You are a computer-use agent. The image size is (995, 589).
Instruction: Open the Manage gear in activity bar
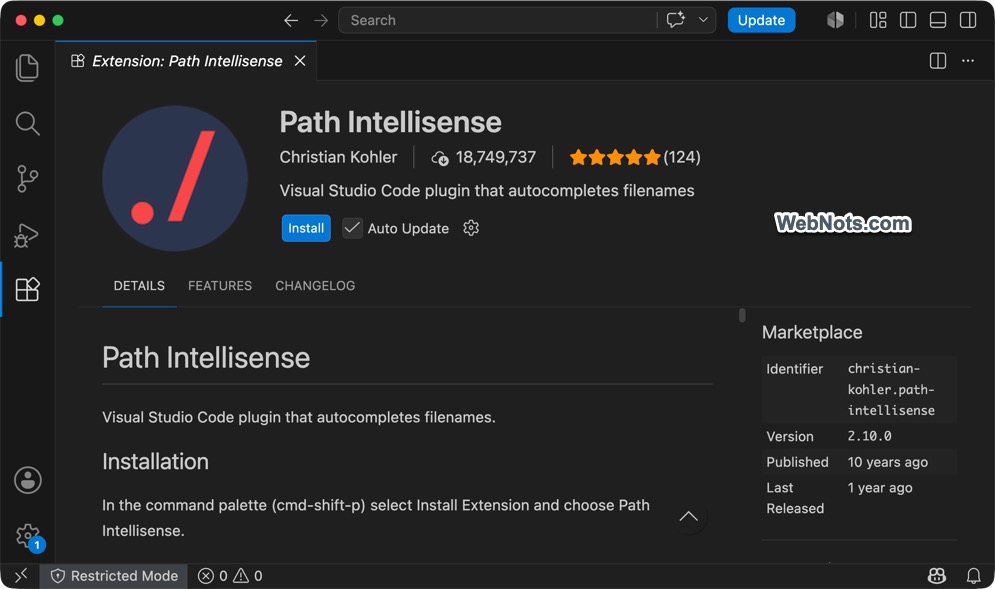pyautogui.click(x=28, y=537)
